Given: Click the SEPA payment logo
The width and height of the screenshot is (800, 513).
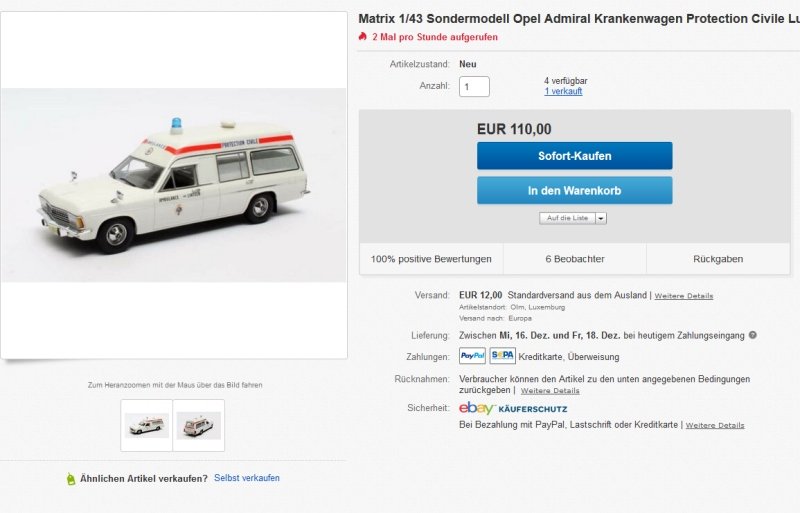Looking at the screenshot, I should [x=502, y=356].
